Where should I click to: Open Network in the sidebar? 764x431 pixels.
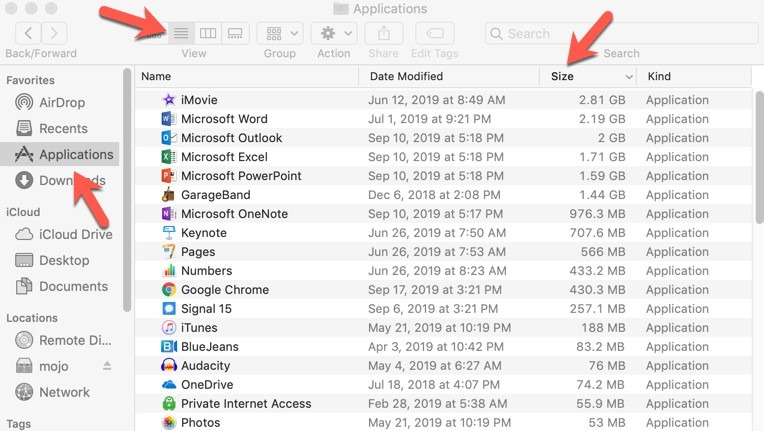pos(52,392)
